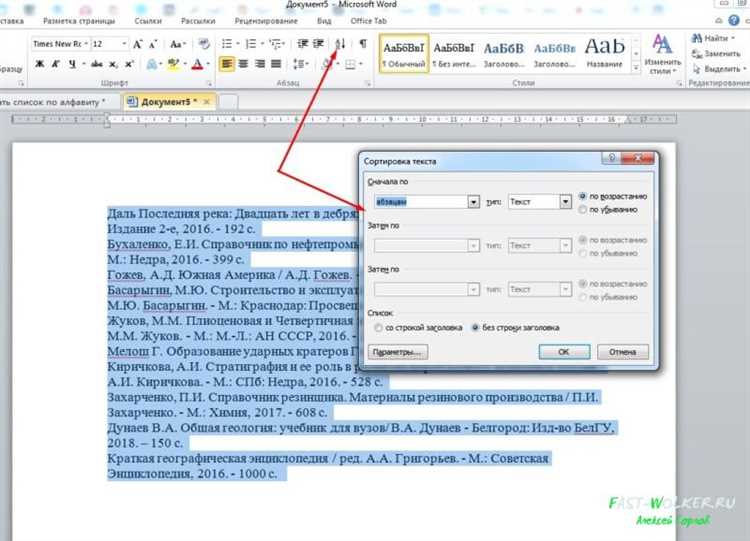Choose 'без строки заголовка' option
This screenshot has height=541, width=750.
pyautogui.click(x=475, y=328)
